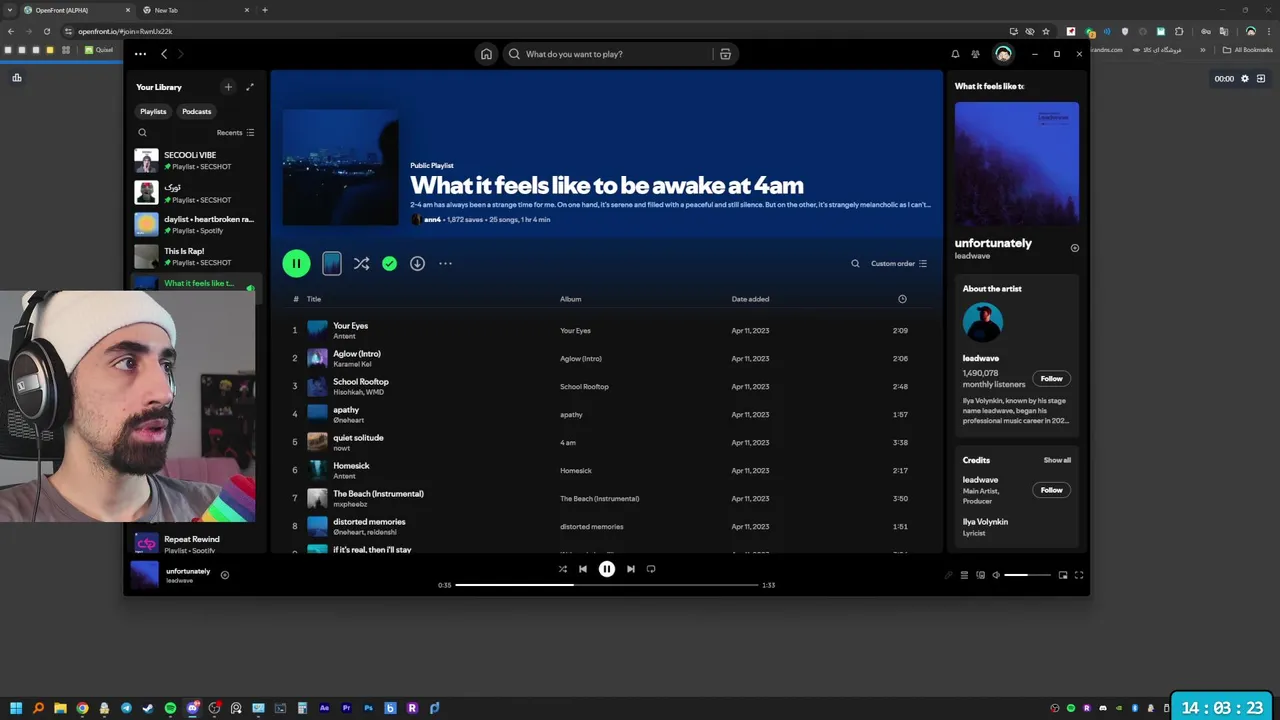Sort by duration clock column
This screenshot has width=1280, height=720.
click(902, 299)
